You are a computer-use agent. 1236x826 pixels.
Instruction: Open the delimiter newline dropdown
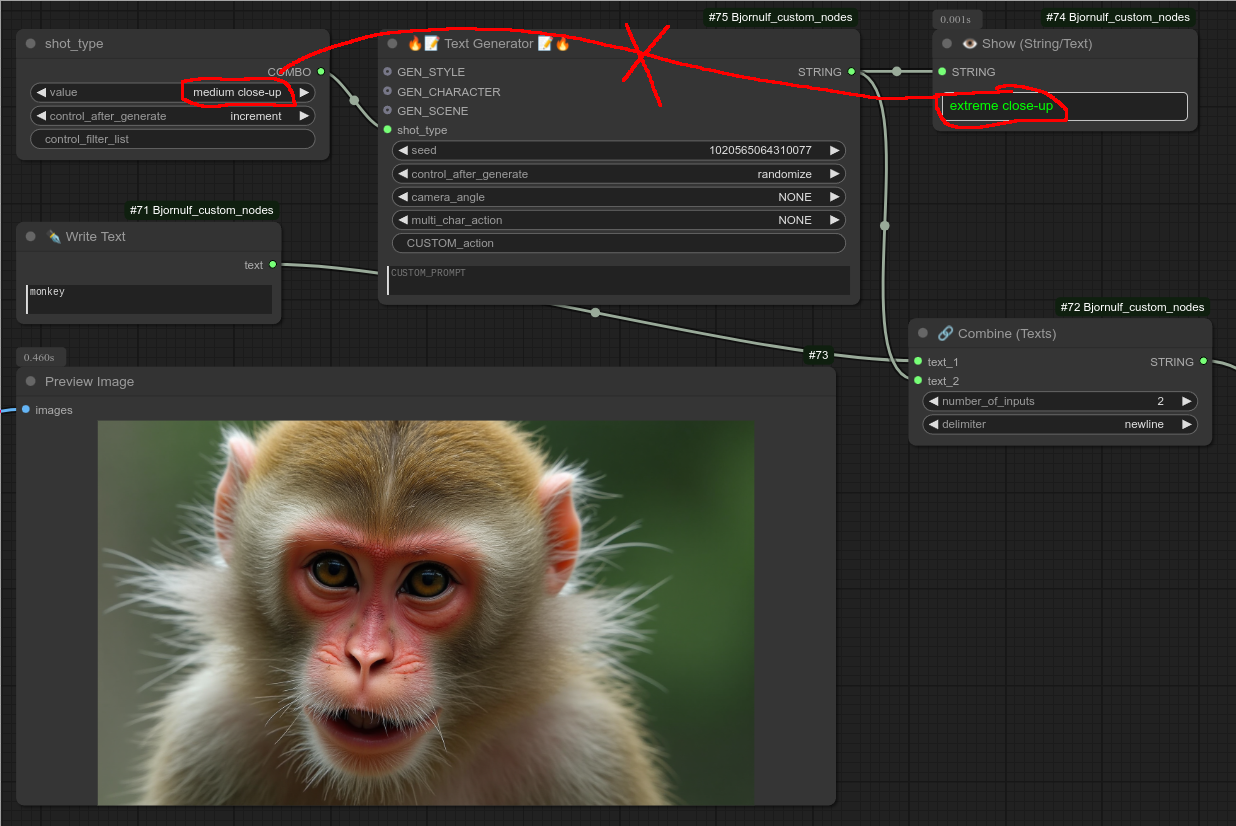(1059, 424)
